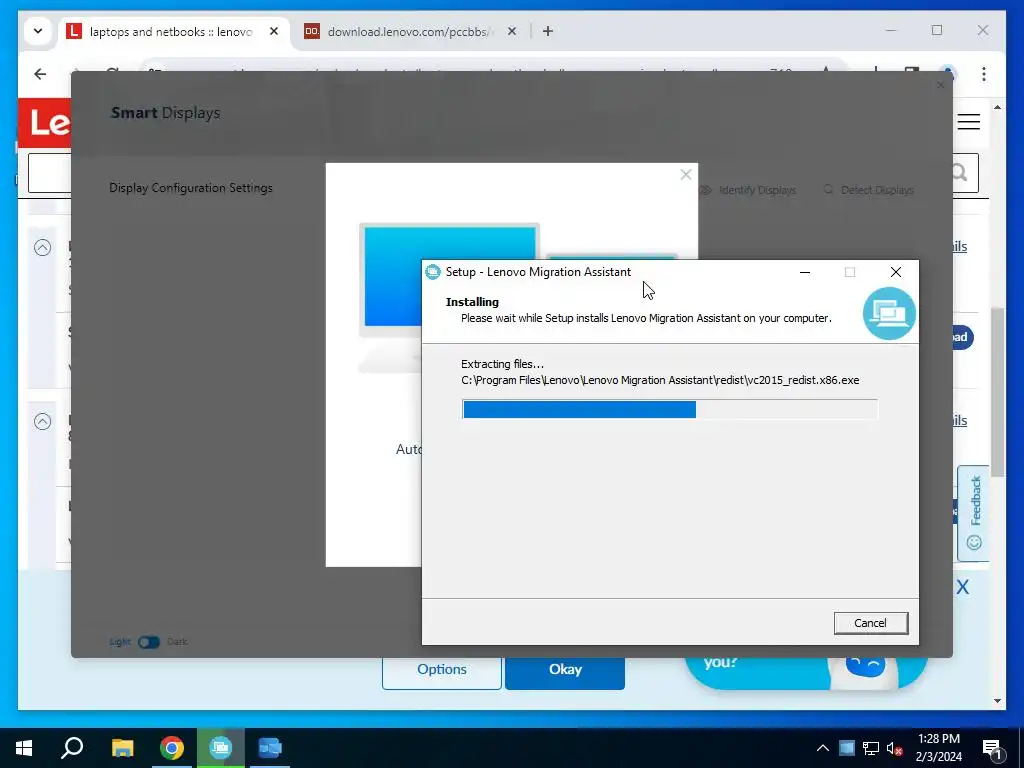This screenshot has width=1024, height=768.
Task: Open Windows taskbar search
Action: point(72,748)
